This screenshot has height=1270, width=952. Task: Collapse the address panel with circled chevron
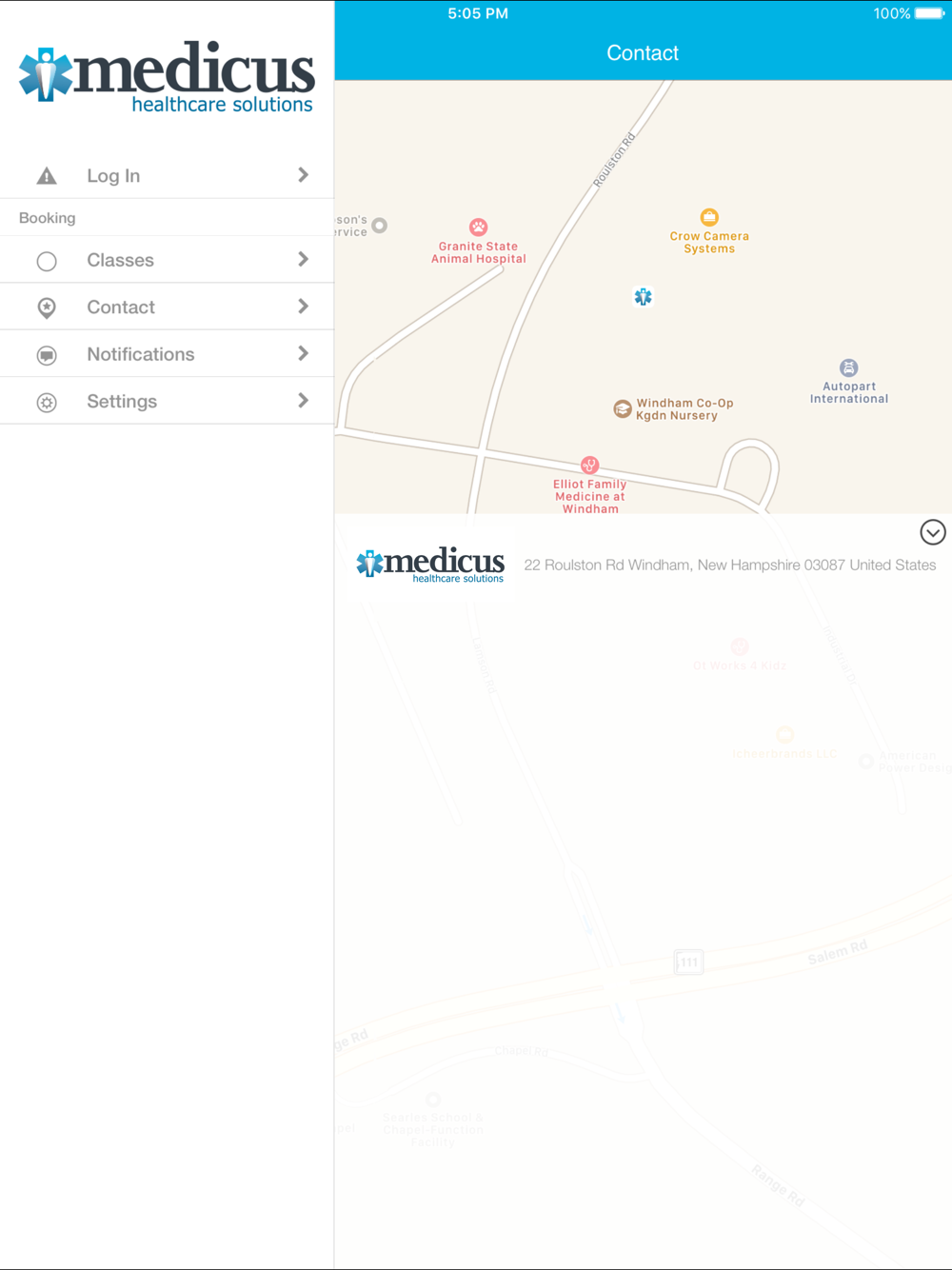(x=933, y=532)
